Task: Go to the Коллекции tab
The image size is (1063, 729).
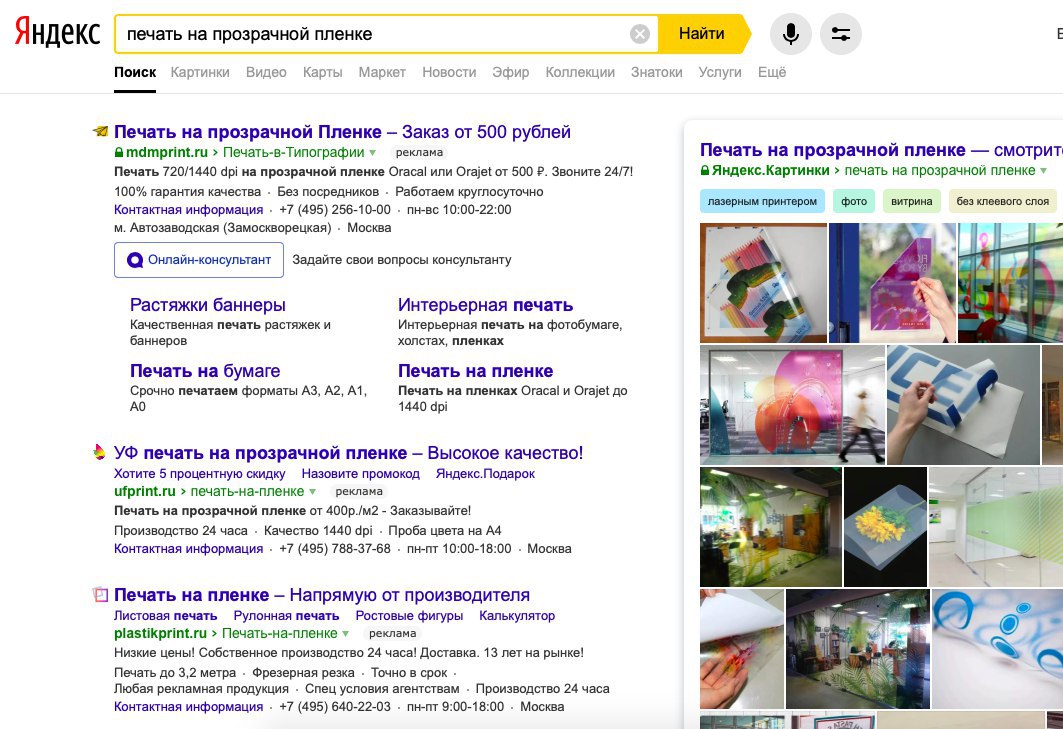Action: coord(580,72)
